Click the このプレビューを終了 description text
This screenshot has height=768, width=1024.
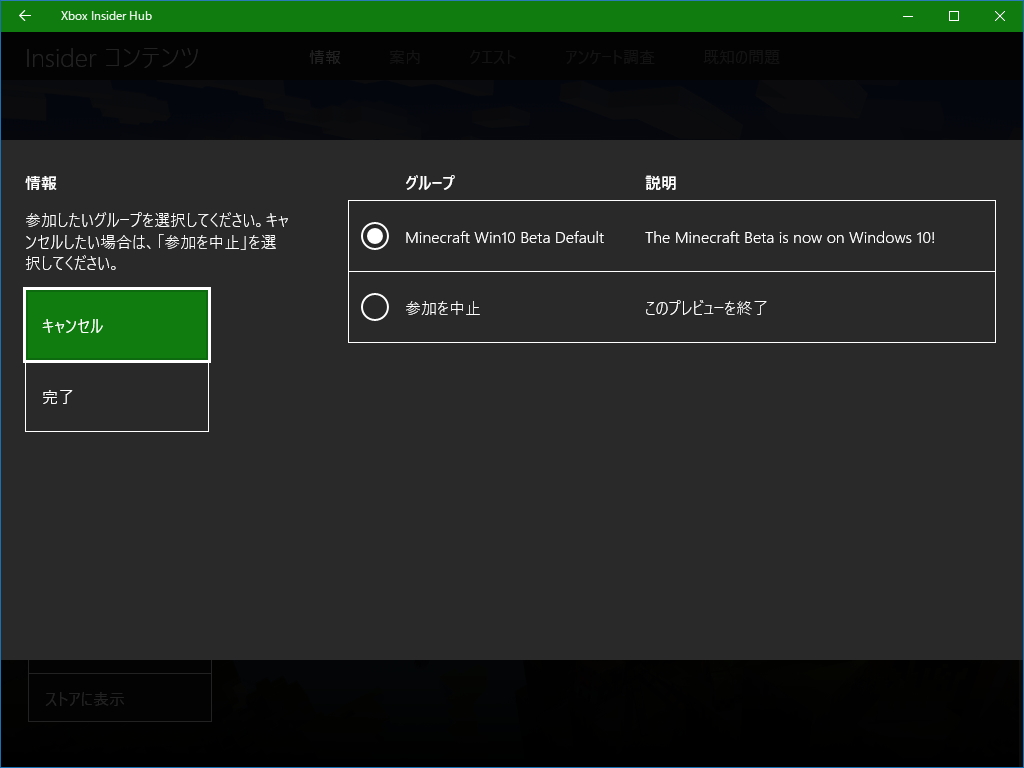pyautogui.click(x=707, y=308)
